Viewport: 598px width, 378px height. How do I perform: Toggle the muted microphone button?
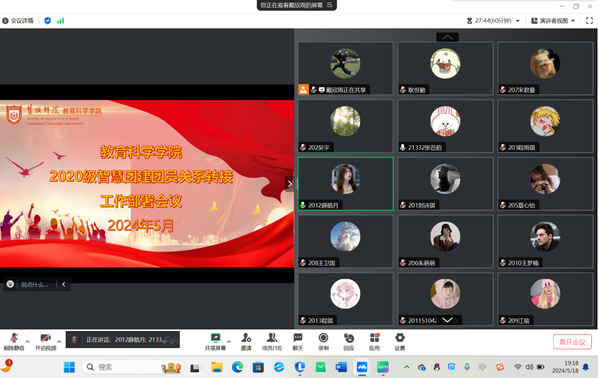[x=14, y=341]
